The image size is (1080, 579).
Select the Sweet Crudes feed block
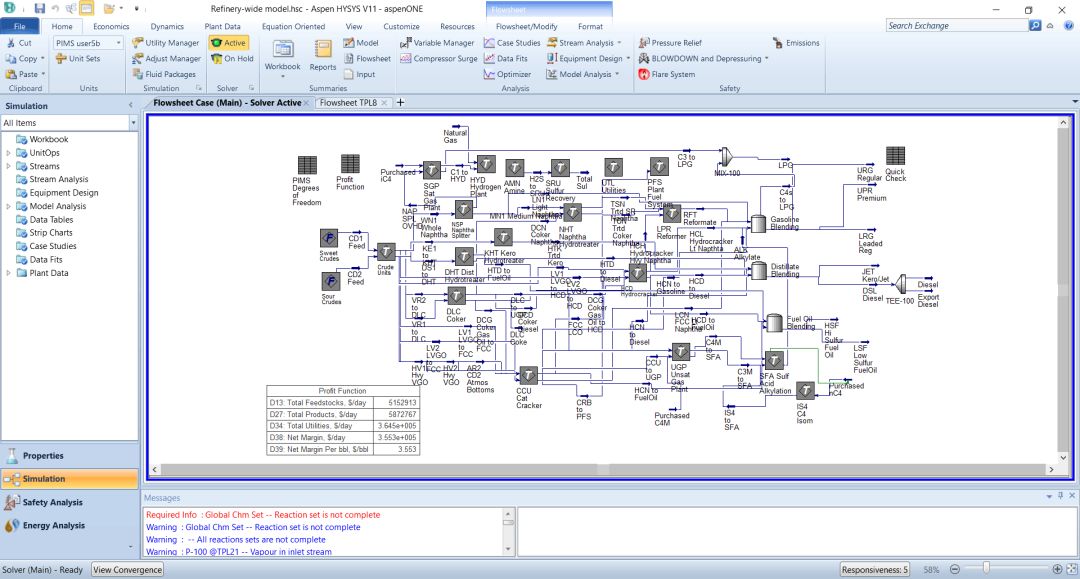[329, 238]
